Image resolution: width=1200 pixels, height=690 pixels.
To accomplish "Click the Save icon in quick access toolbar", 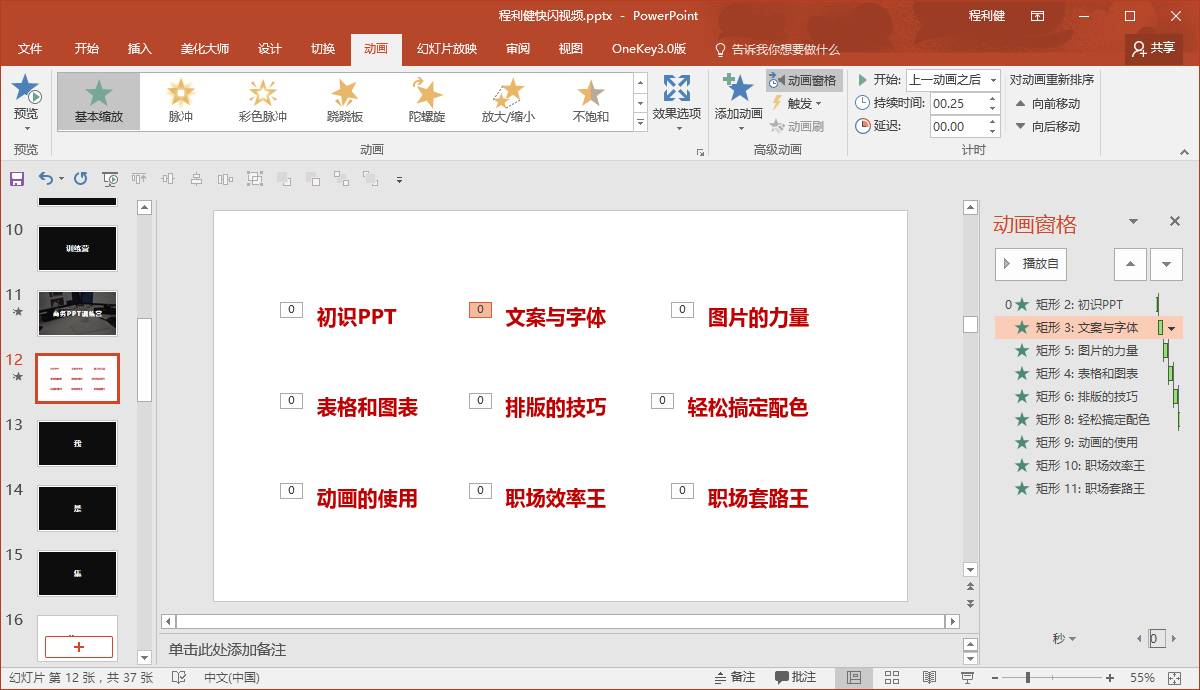I will [16, 179].
